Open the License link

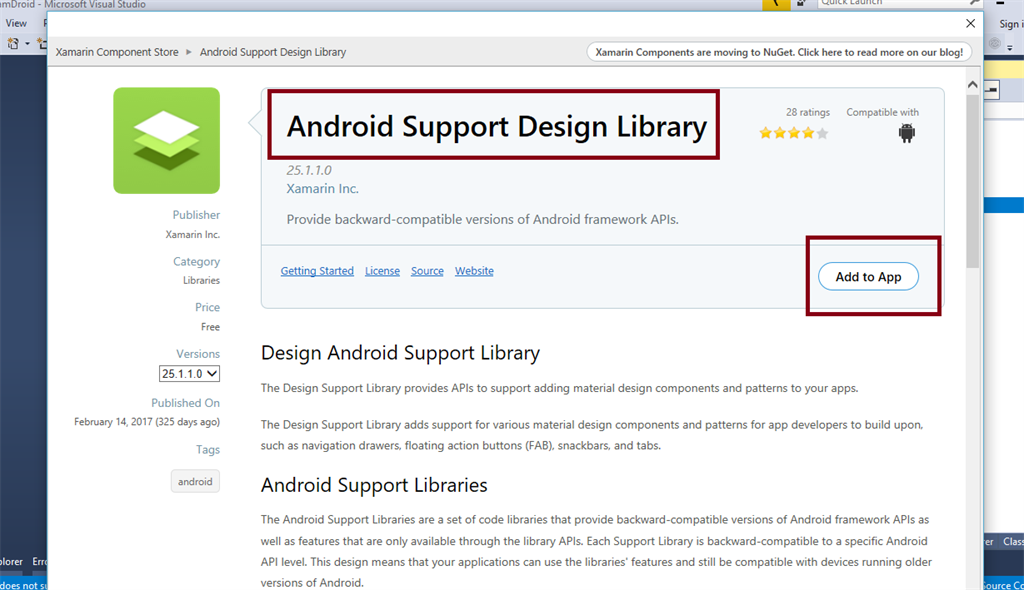(382, 270)
